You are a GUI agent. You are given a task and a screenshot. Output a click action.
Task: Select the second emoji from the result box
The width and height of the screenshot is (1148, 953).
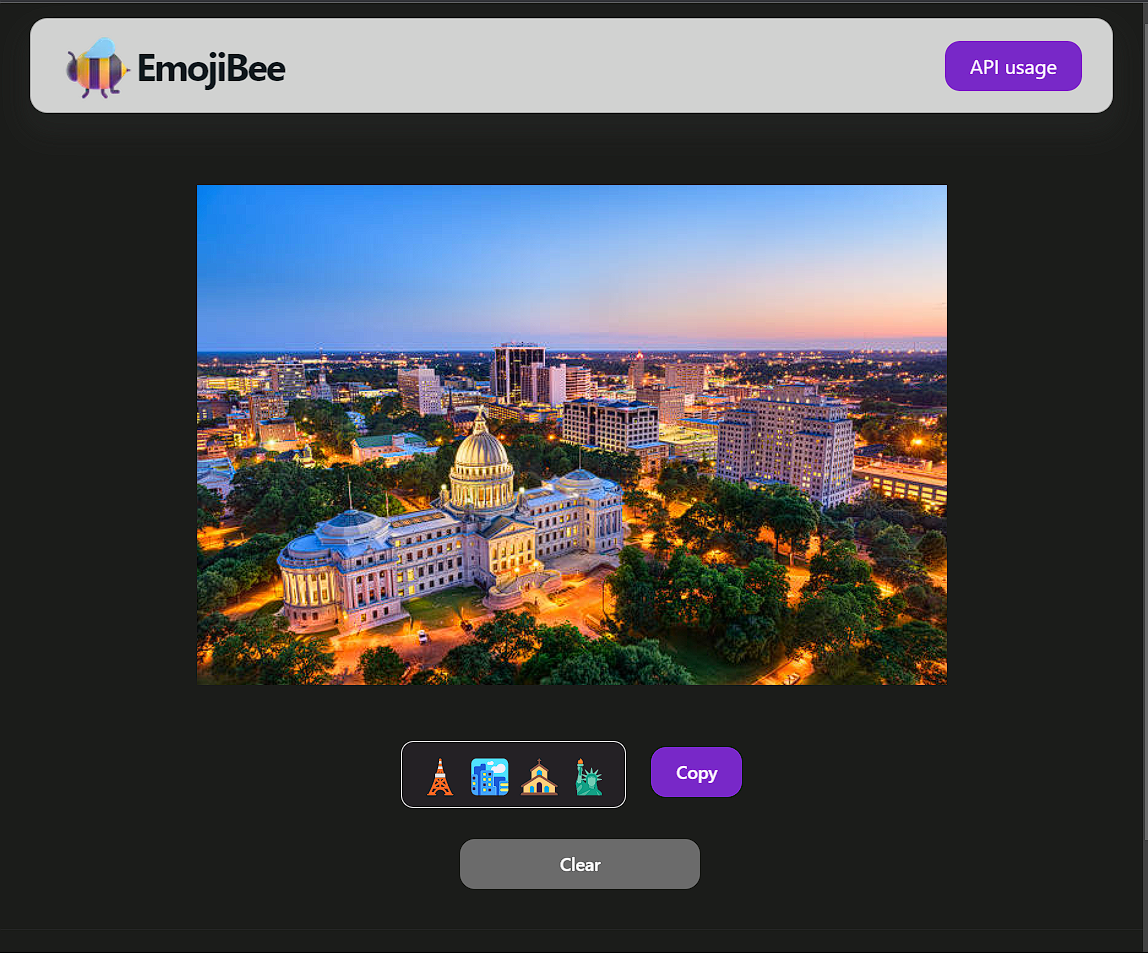tap(489, 776)
